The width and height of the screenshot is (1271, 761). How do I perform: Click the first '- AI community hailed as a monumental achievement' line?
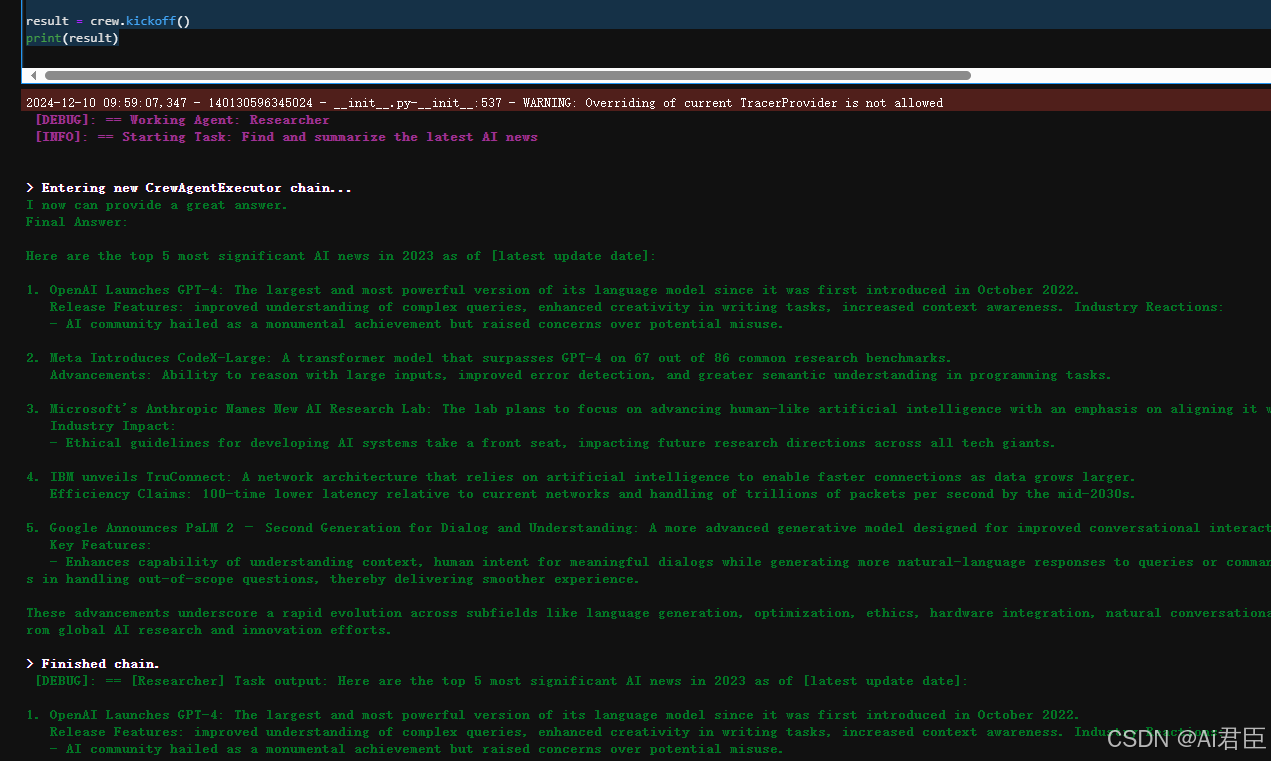(x=417, y=324)
